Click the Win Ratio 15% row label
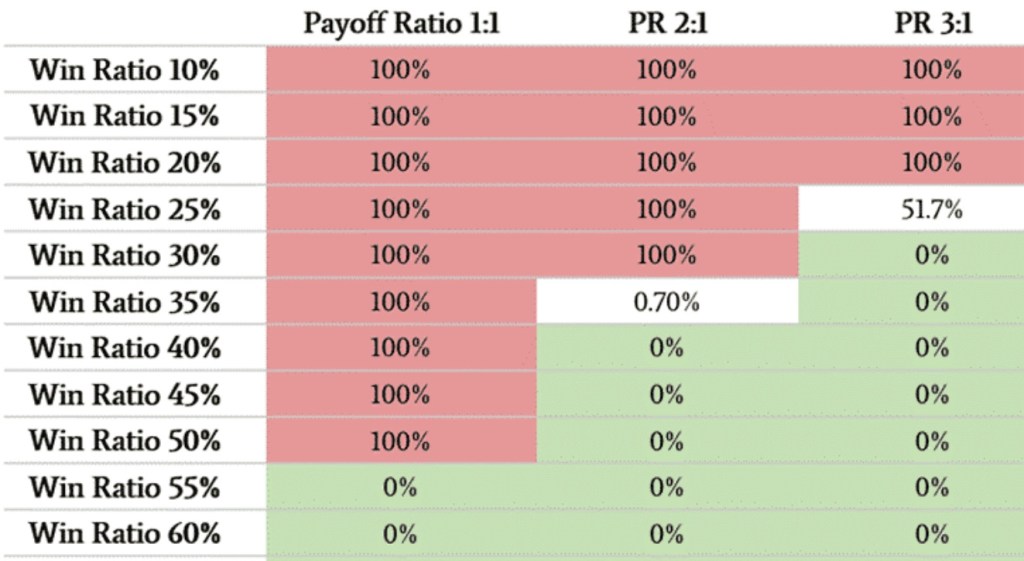This screenshot has width=1024, height=561. click(x=125, y=116)
